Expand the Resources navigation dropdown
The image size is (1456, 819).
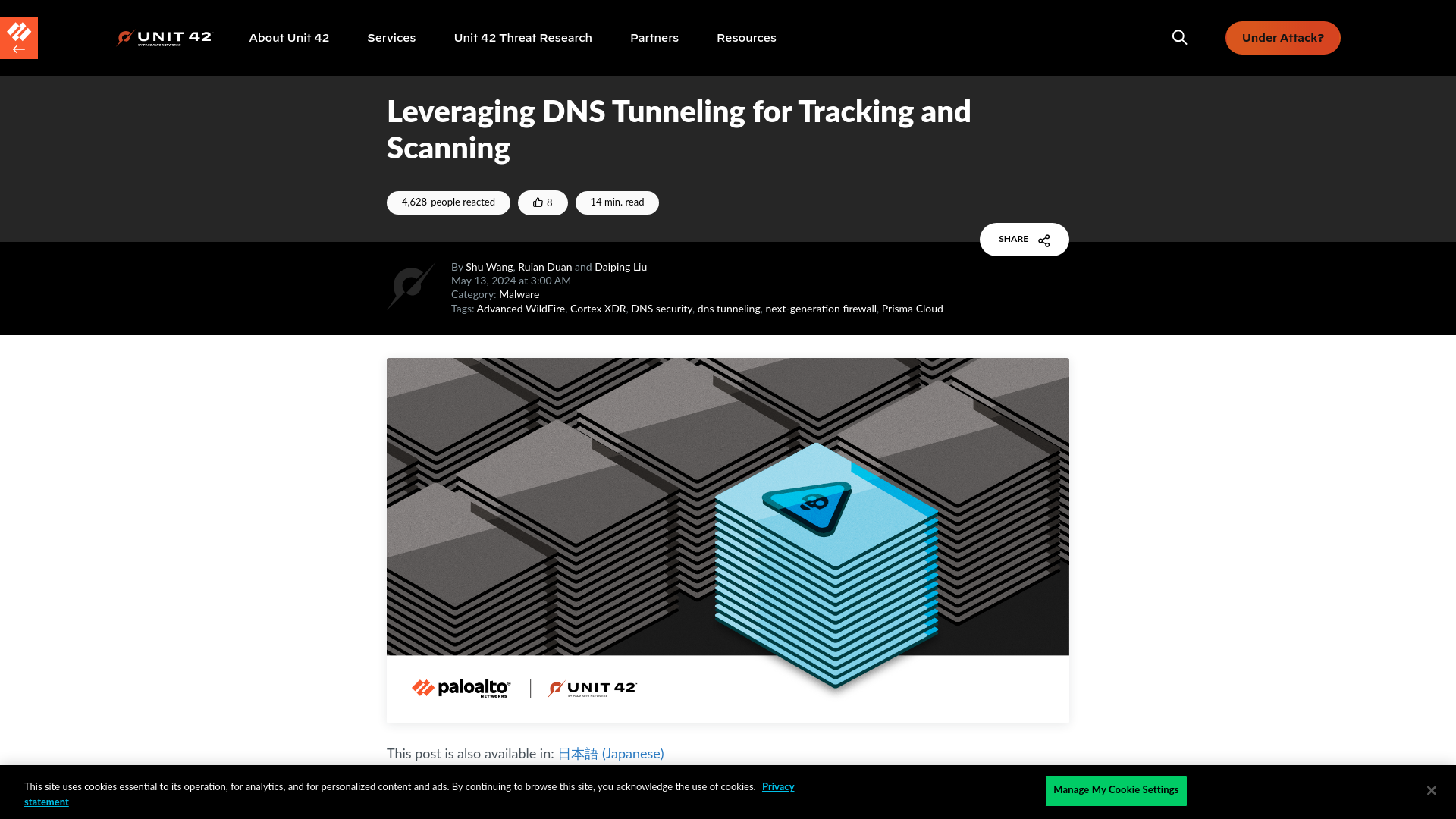pos(746,37)
